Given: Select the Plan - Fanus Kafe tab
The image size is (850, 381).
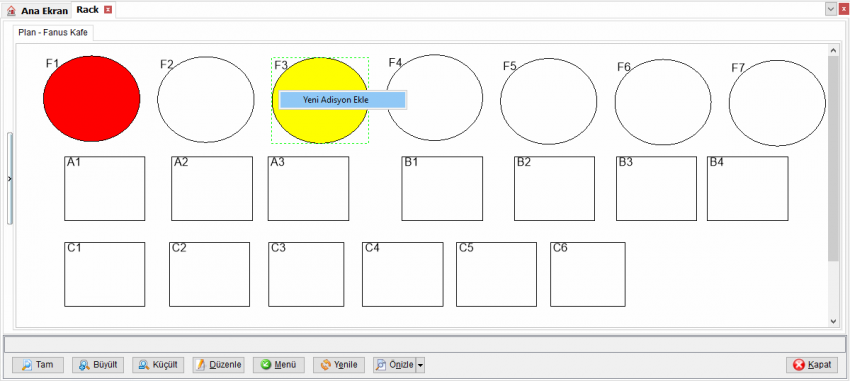Looking at the screenshot, I should tap(53, 33).
